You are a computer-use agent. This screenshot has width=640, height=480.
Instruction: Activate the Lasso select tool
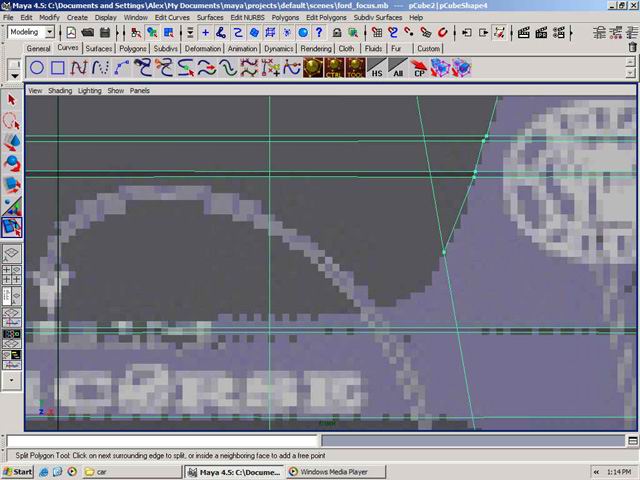[12, 121]
